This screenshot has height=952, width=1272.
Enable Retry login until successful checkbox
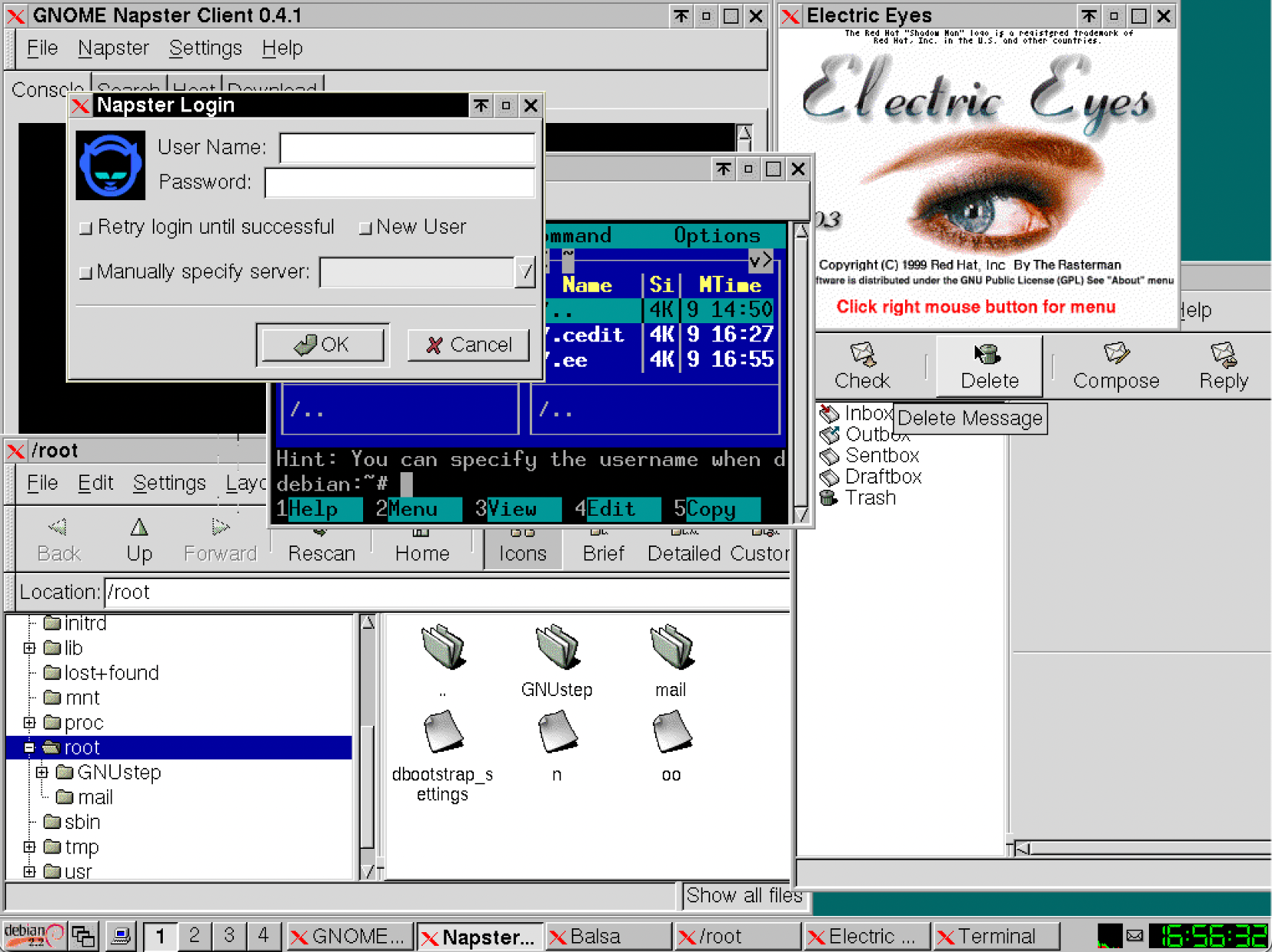(x=86, y=228)
